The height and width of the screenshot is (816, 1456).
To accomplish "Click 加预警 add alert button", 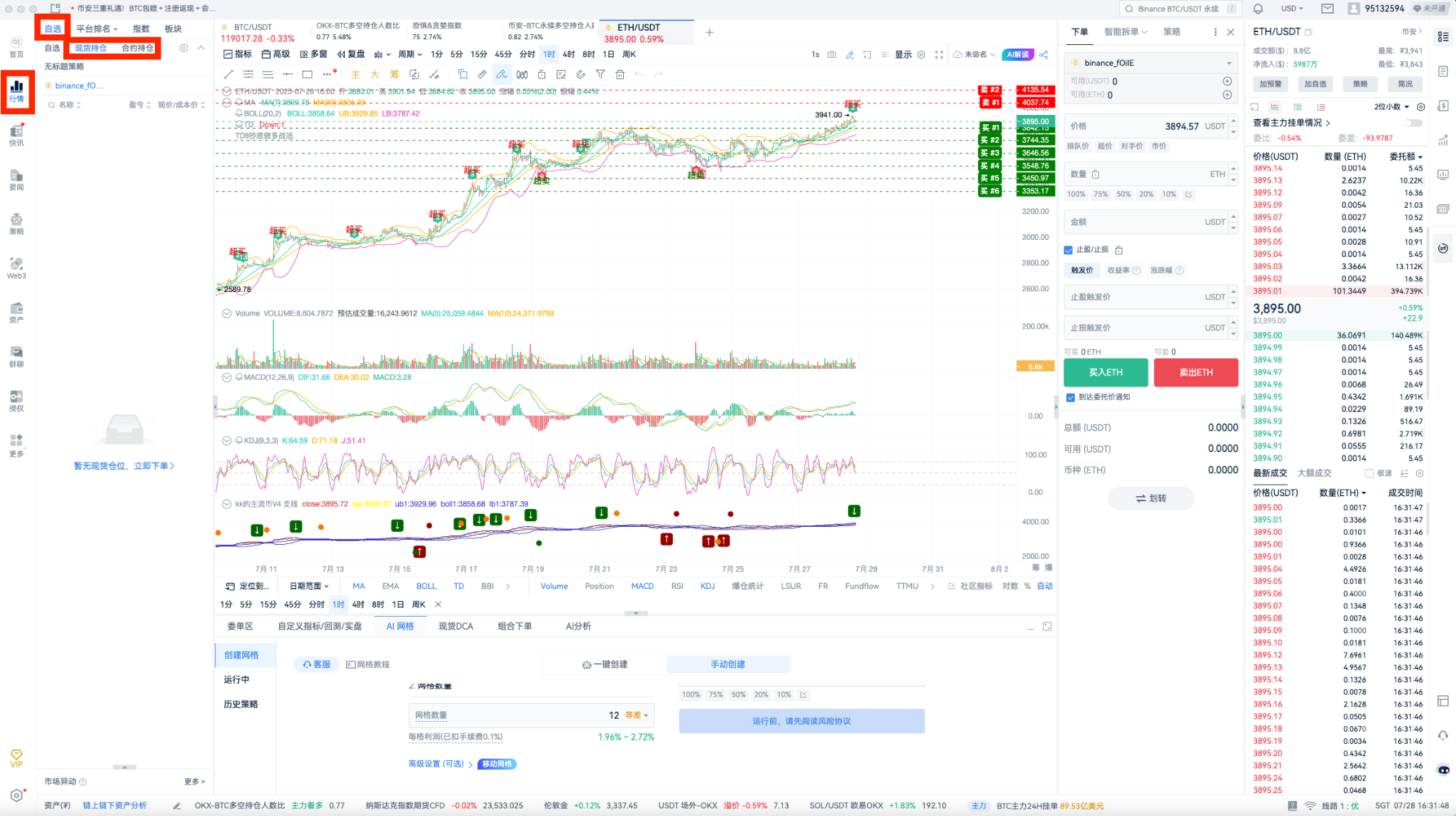I will click(x=1270, y=84).
